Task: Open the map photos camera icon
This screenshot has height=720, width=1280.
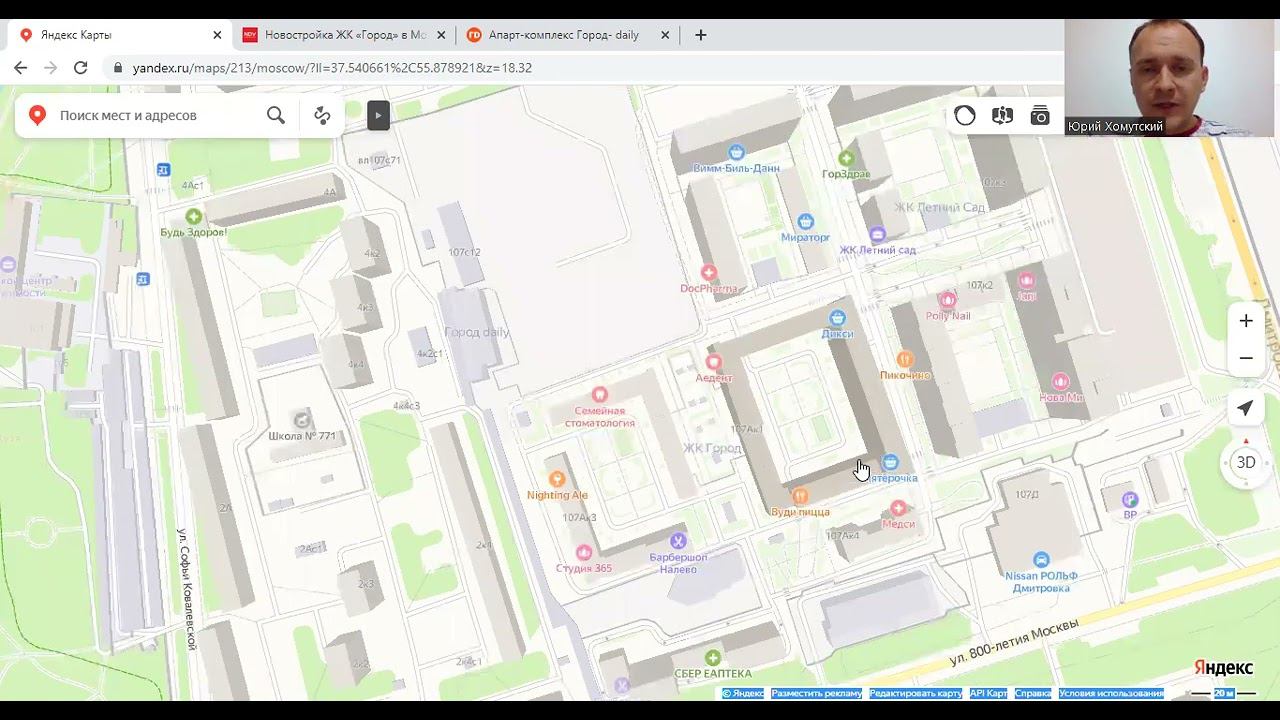Action: [1040, 116]
